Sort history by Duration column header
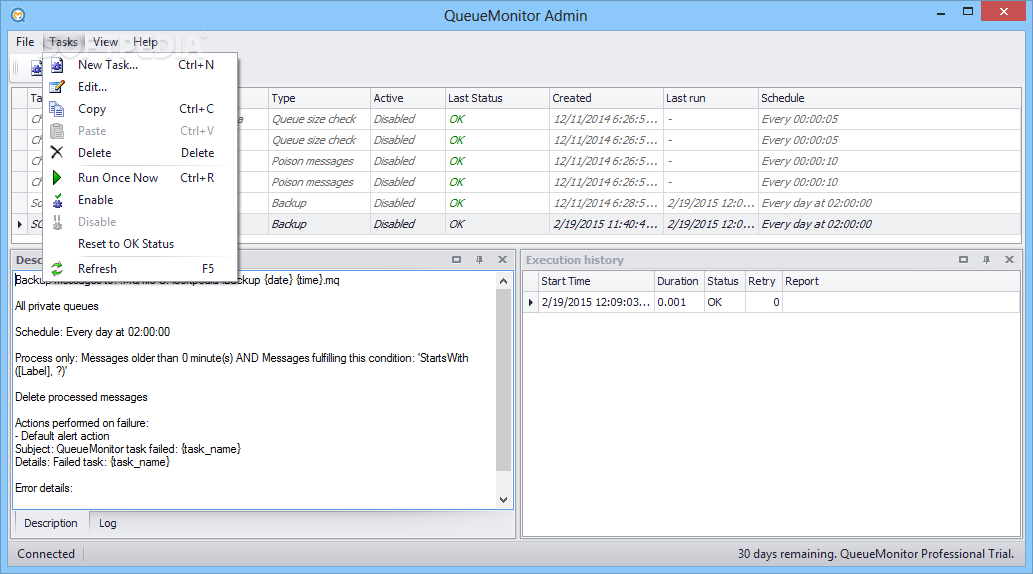 pyautogui.click(x=679, y=281)
